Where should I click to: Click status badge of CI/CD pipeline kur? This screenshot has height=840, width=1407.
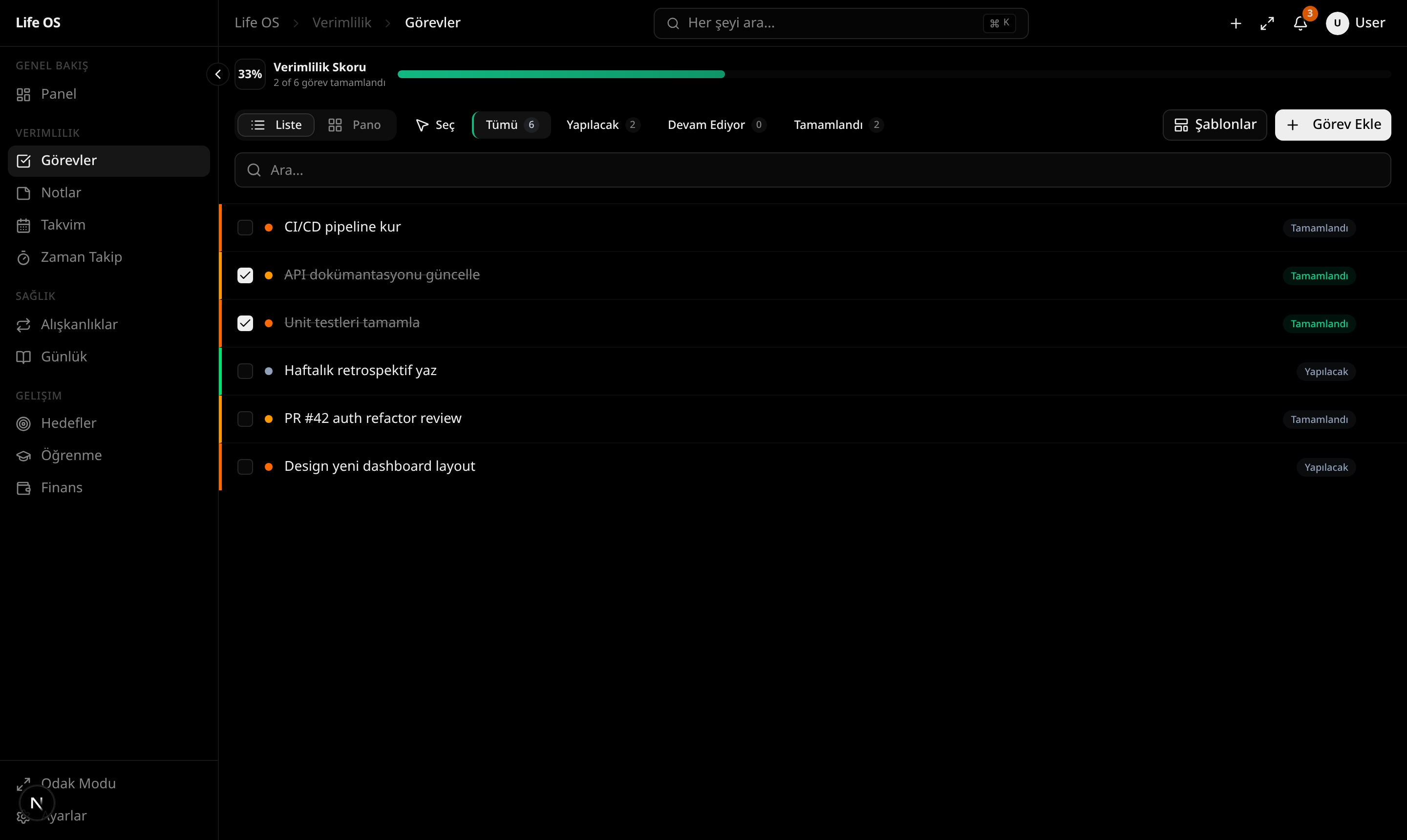pyautogui.click(x=1319, y=228)
